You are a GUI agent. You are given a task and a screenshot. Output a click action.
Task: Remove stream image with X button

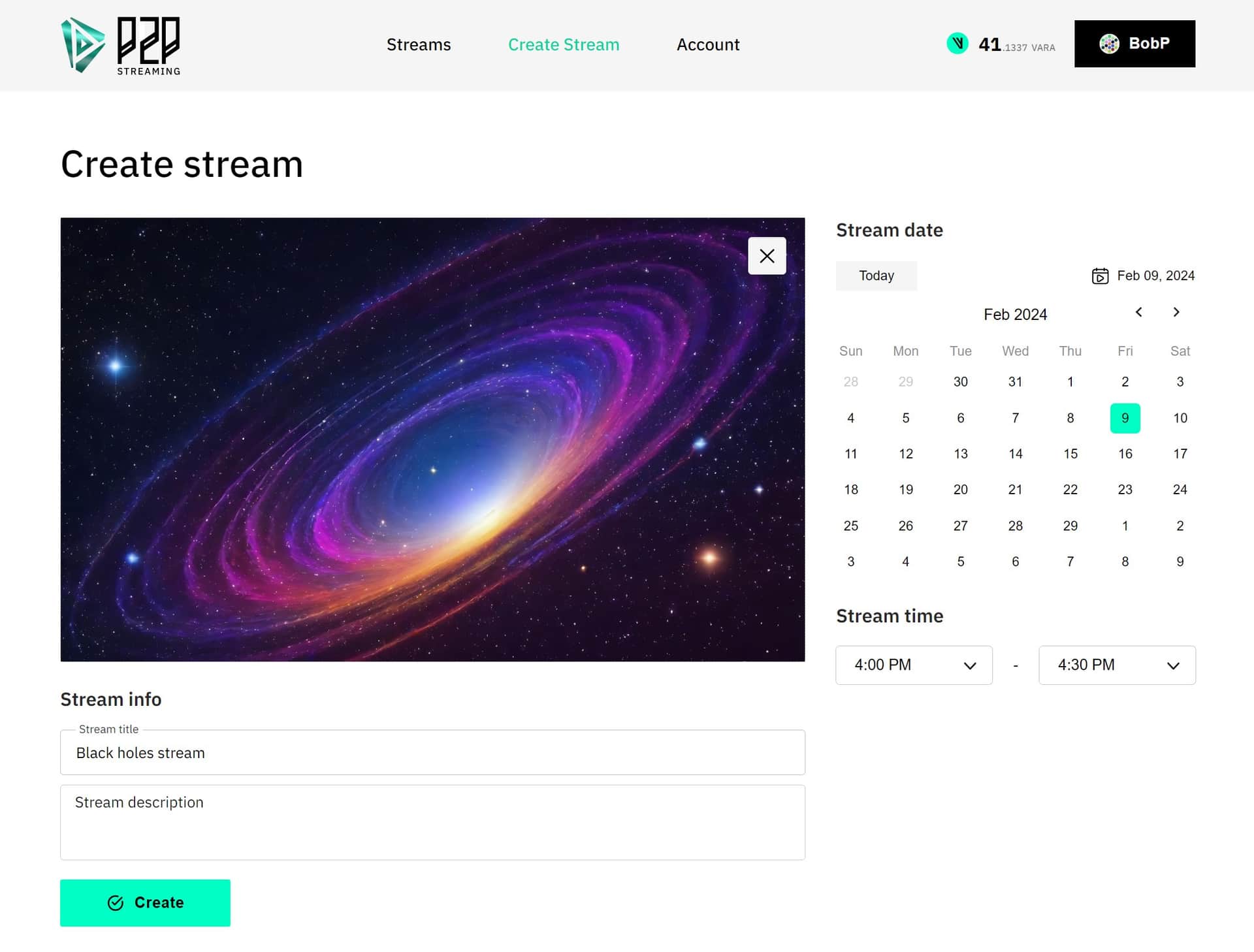point(767,256)
